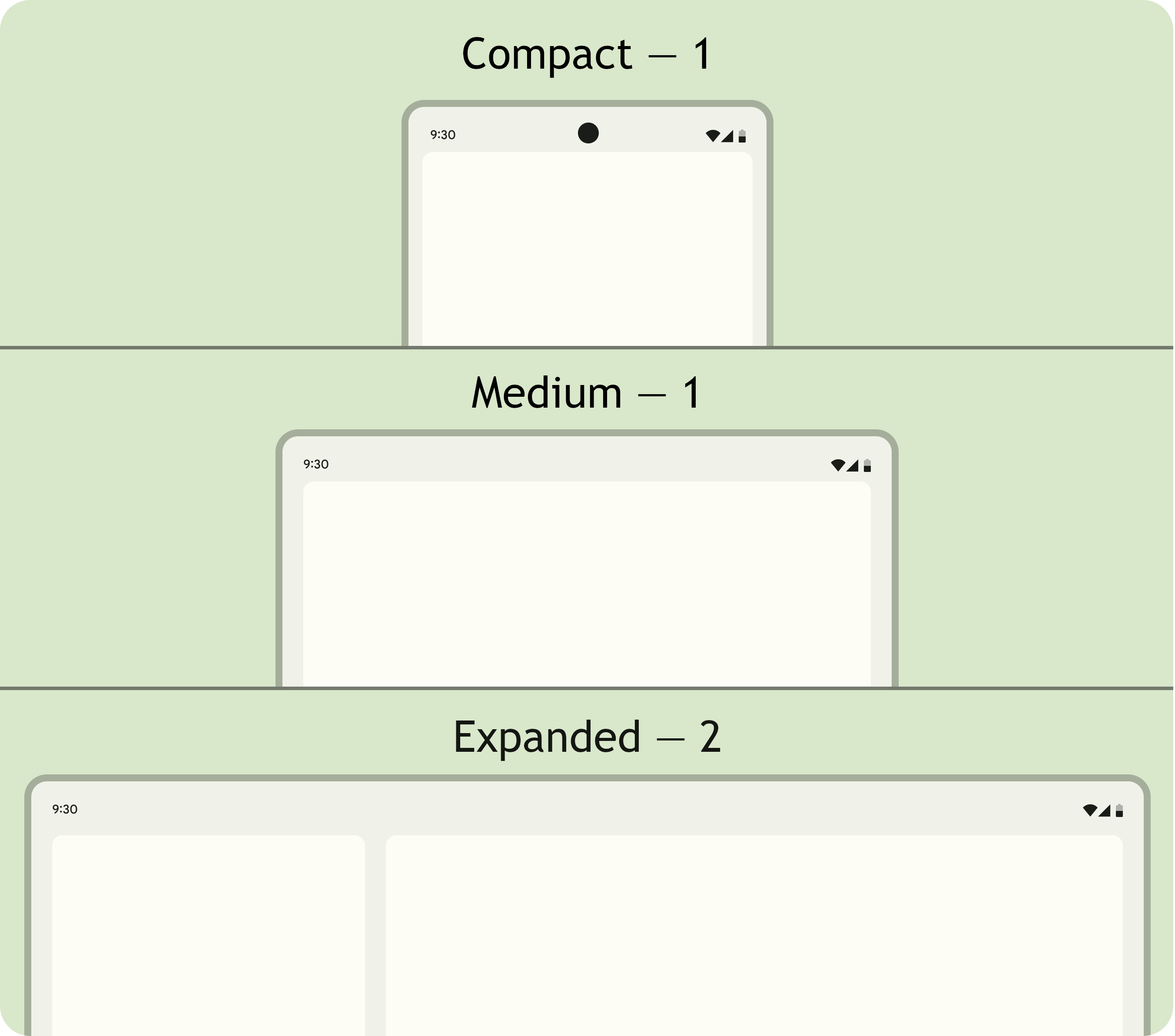Click the signal icon on the Medium device
The height and width of the screenshot is (1036, 1175).
click(x=853, y=465)
